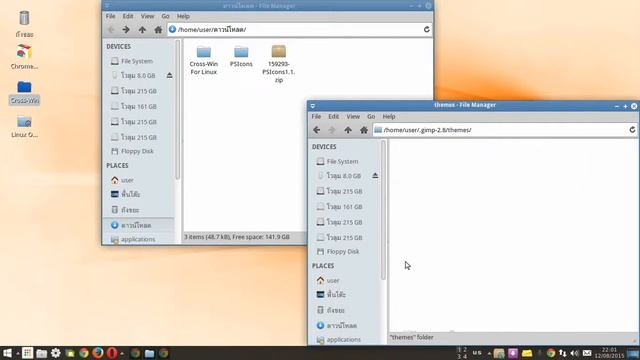The height and width of the screenshot is (360, 640).
Task: Open the PSIcons folder
Action: (x=241, y=56)
